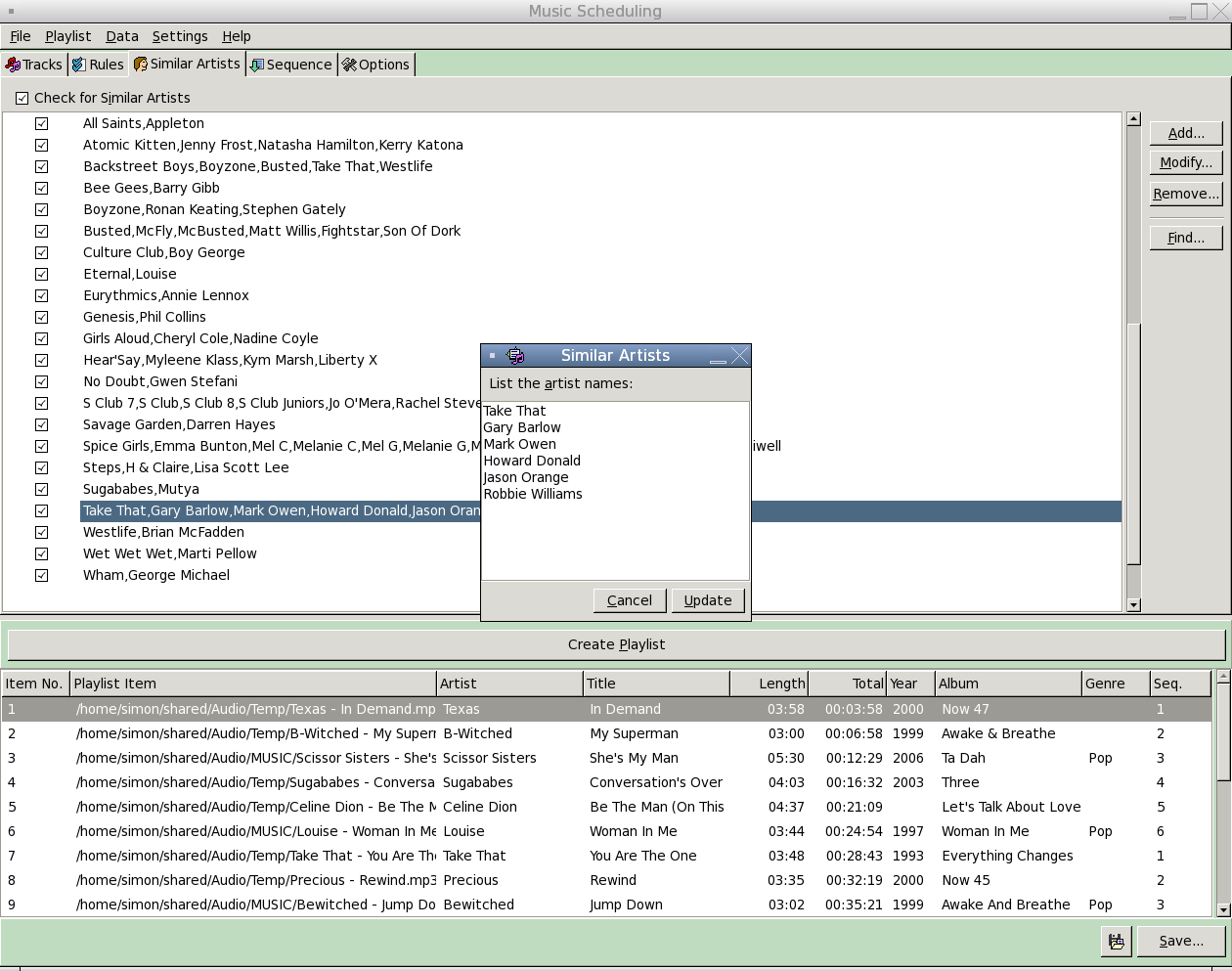Open the Settings menu
Image resolution: width=1232 pixels, height=971 pixels.
click(x=180, y=36)
